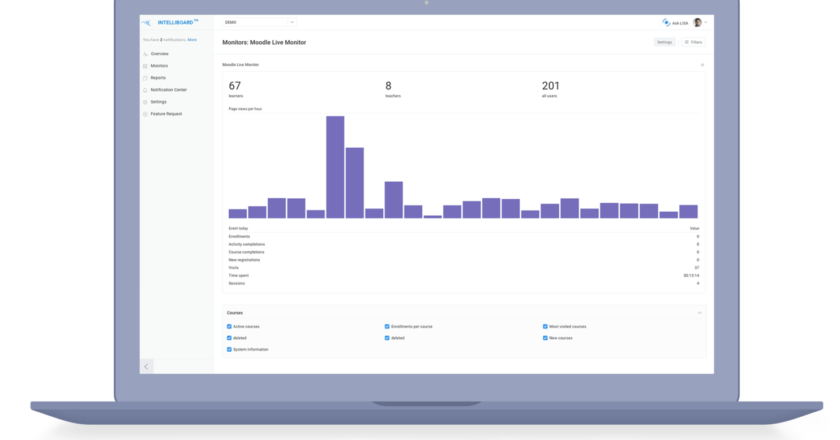Viewport: 840px width, 440px height.
Task: Click the Monitors grid icon in sidebar
Action: click(x=145, y=66)
